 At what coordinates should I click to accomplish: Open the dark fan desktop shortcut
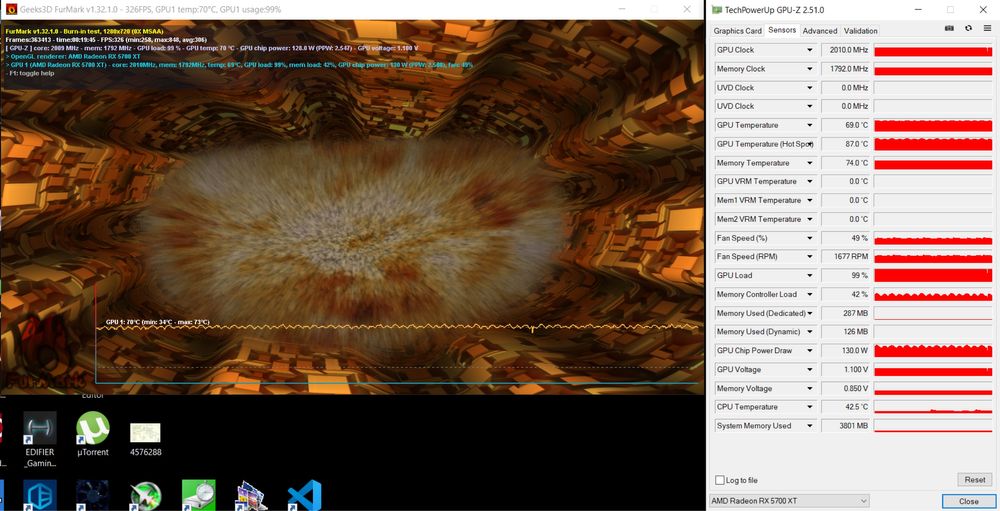[x=92, y=496]
